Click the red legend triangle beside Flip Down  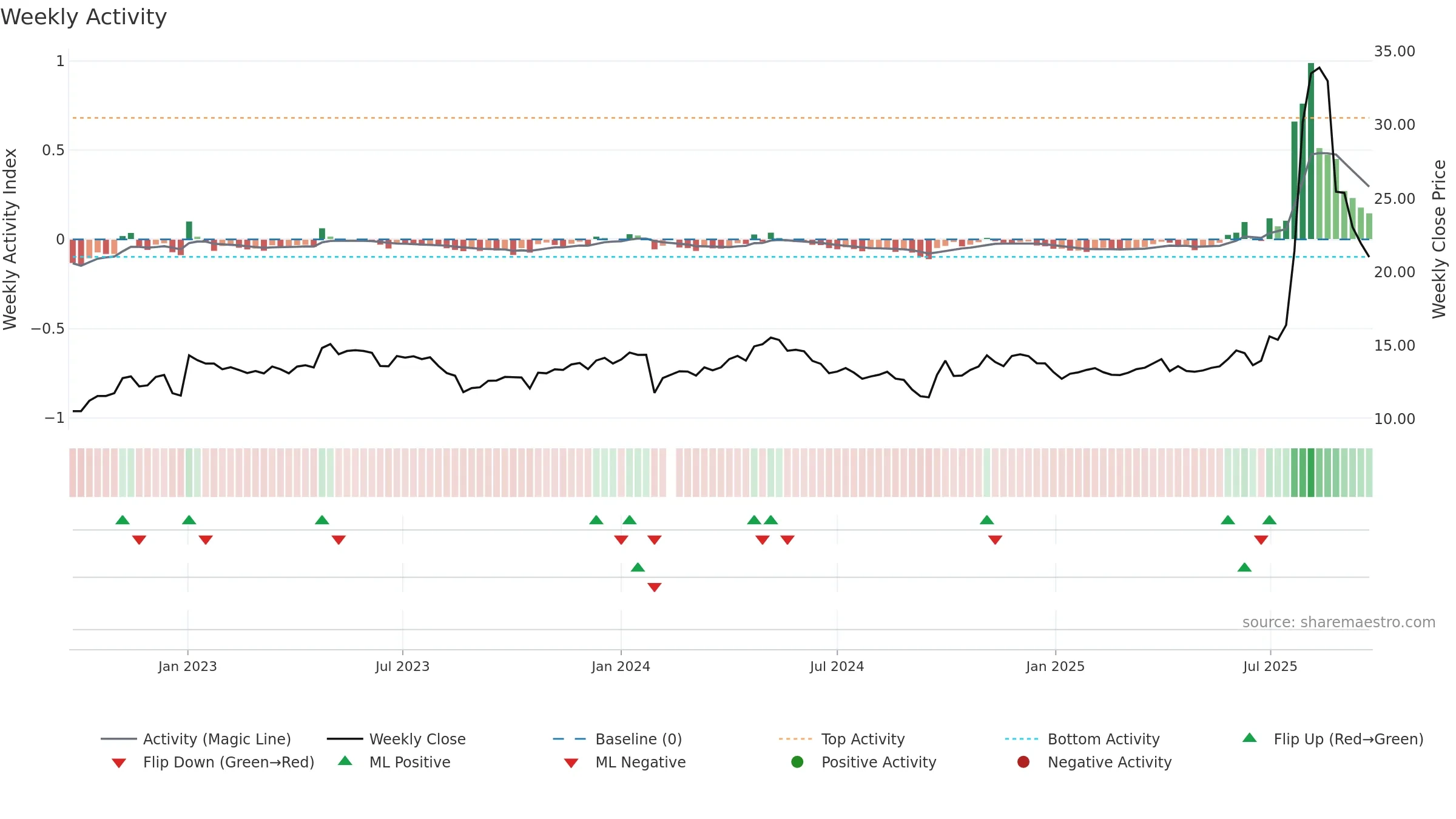click(119, 763)
